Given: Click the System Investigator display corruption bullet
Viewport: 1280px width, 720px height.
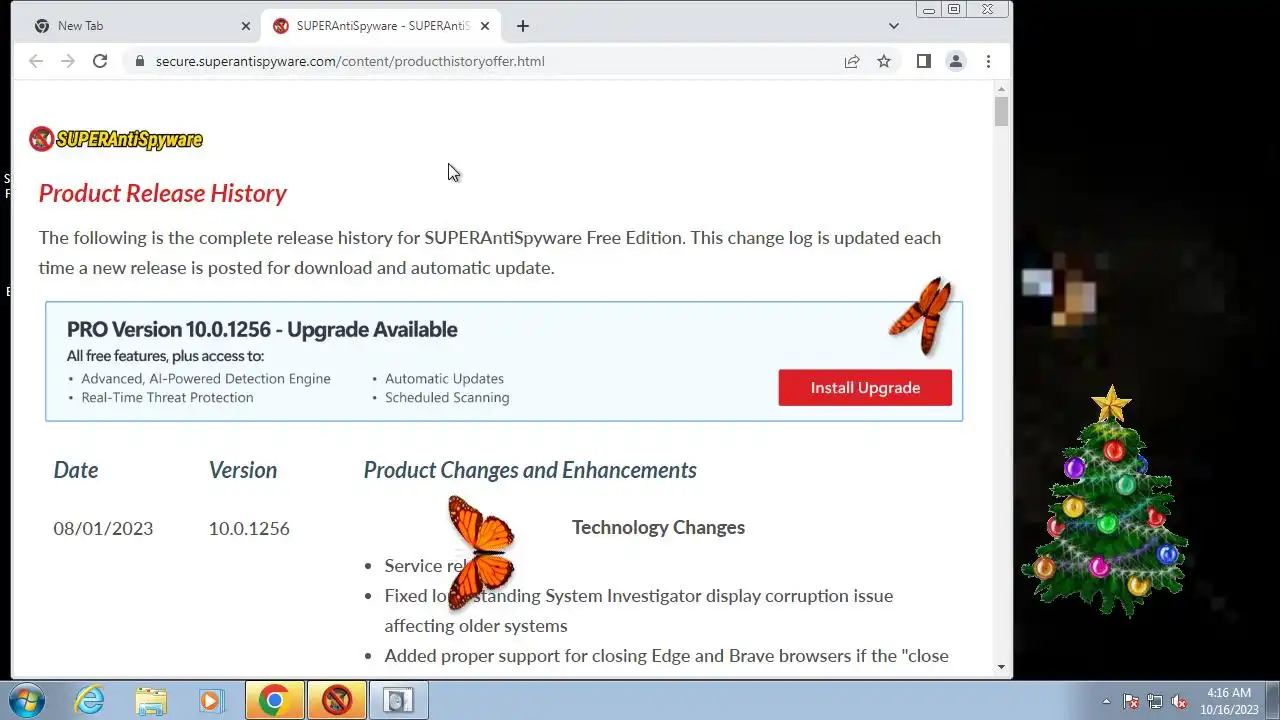Looking at the screenshot, I should (x=639, y=610).
